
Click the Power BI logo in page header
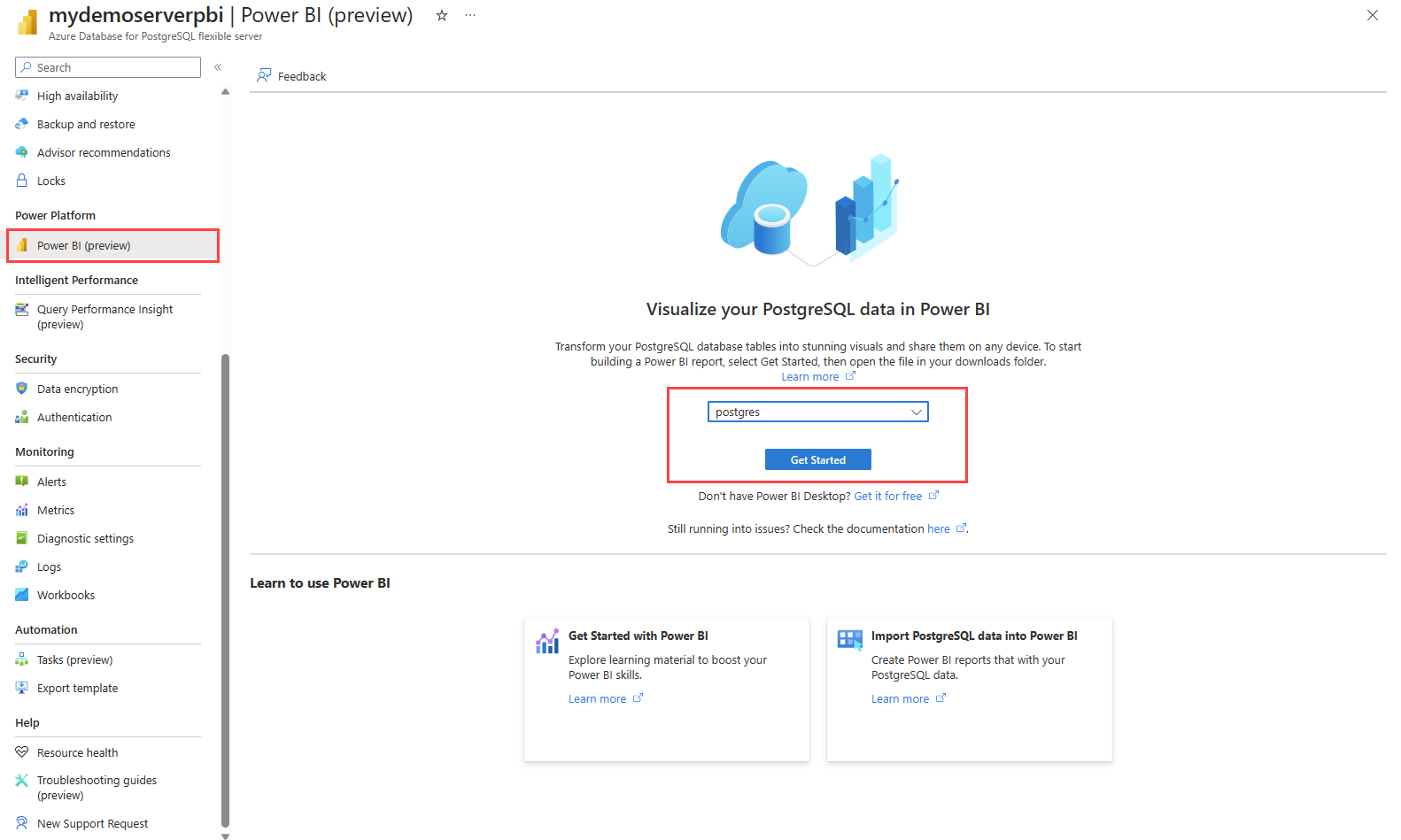[27, 22]
